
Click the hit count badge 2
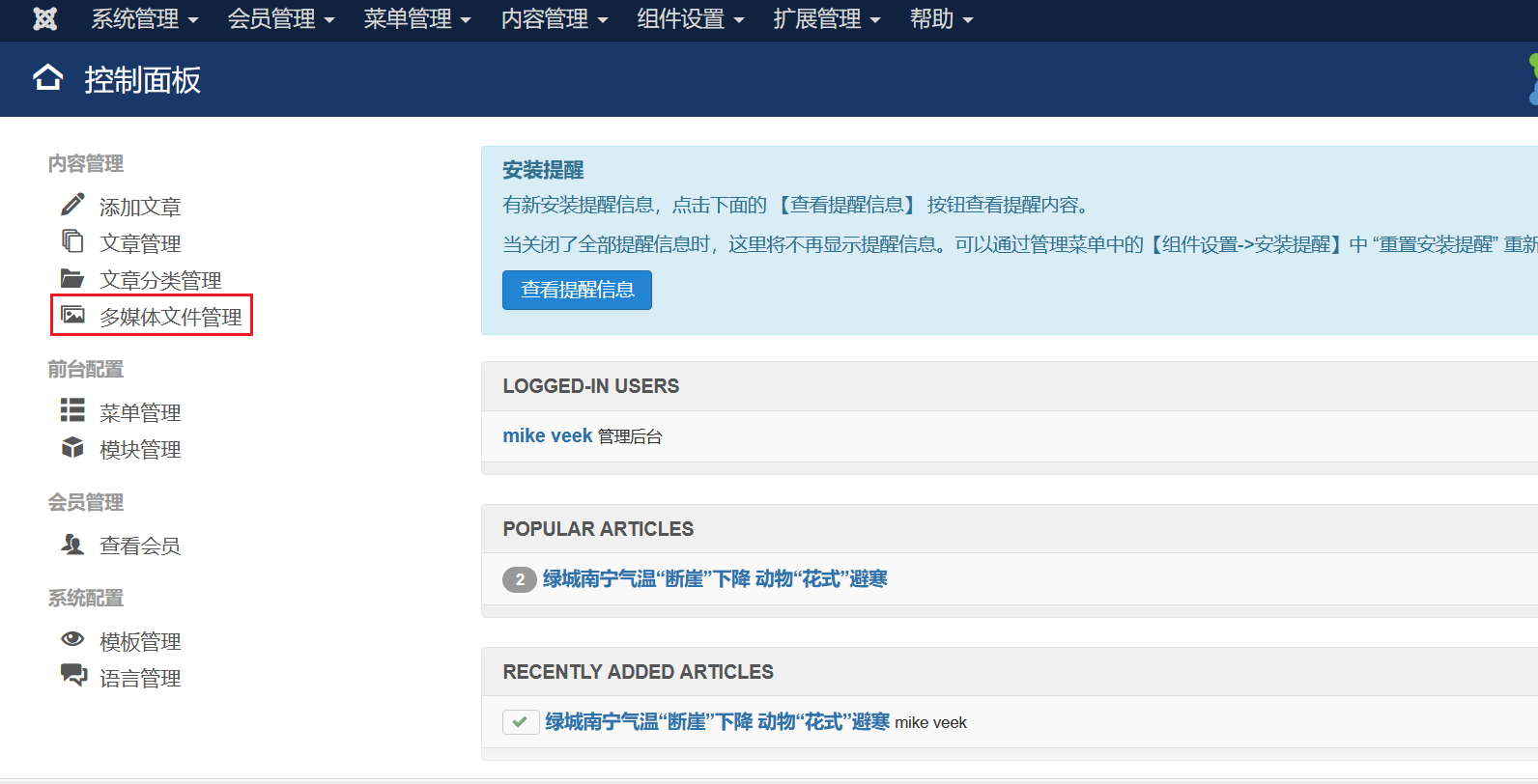[520, 579]
